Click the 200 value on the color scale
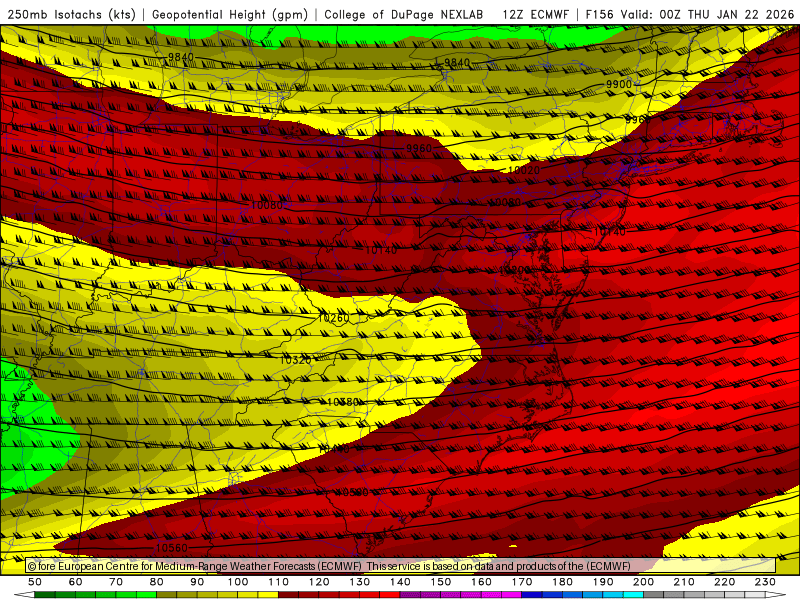 pos(643,582)
